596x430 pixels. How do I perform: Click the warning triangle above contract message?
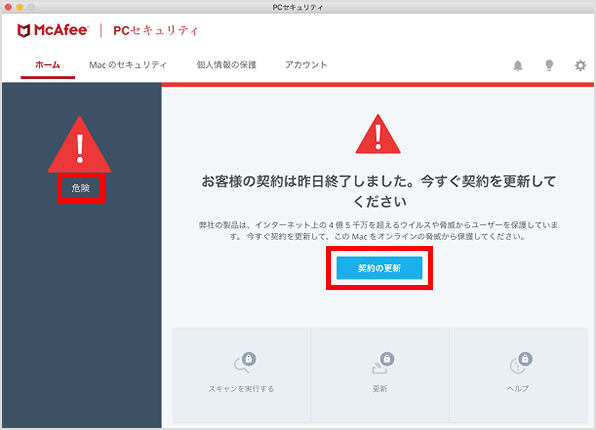point(378,134)
